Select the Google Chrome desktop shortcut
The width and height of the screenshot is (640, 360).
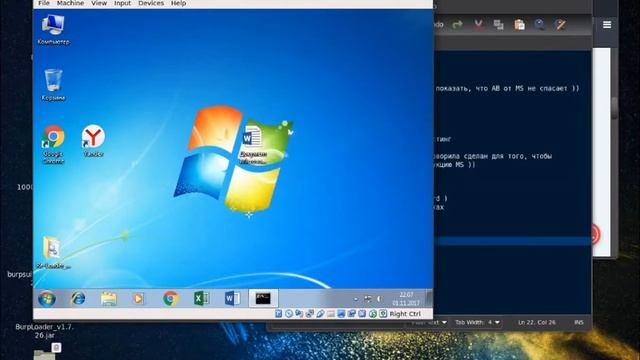coord(53,144)
